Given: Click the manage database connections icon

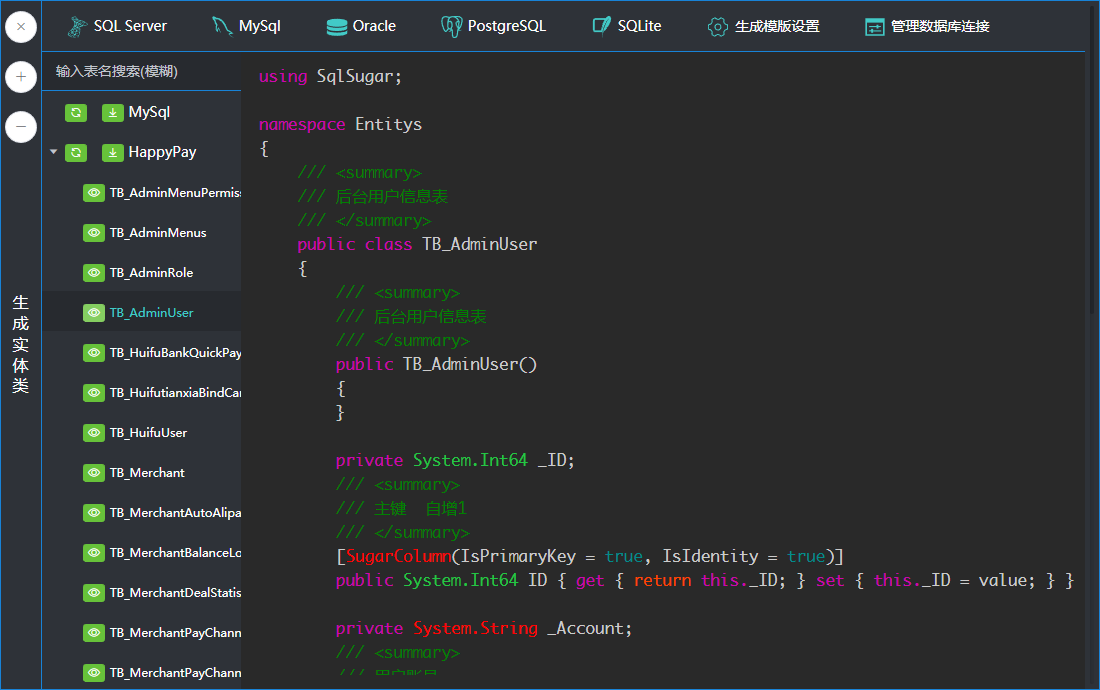Looking at the screenshot, I should (x=875, y=27).
